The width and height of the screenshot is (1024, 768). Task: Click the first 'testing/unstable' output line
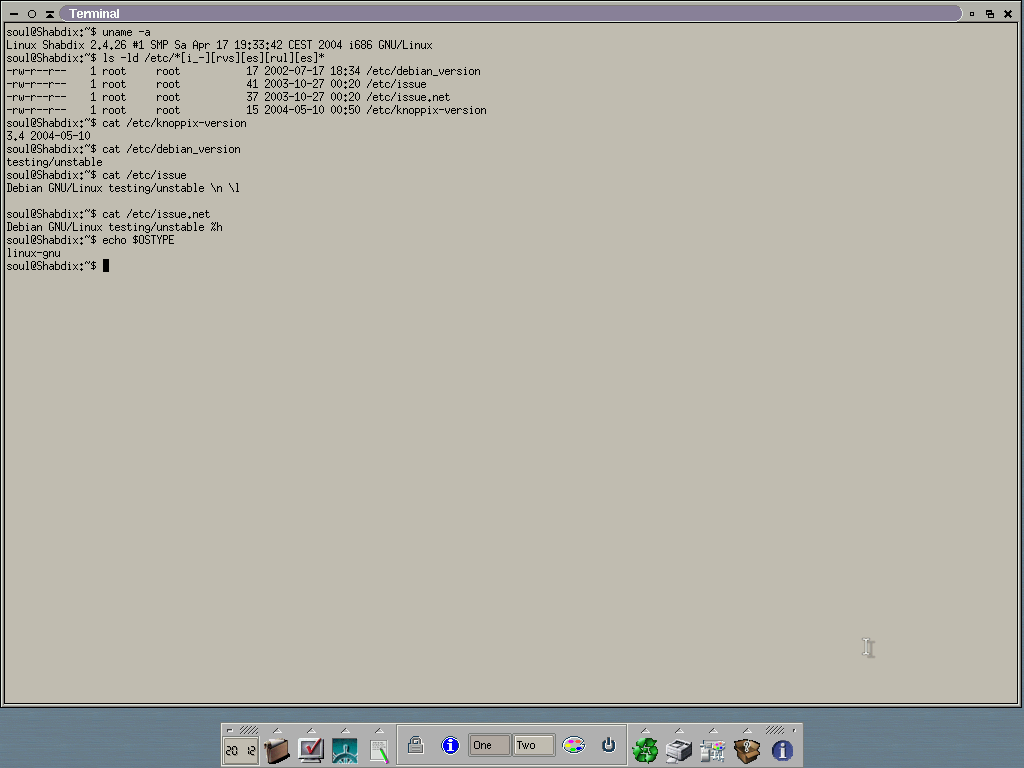tap(54, 162)
